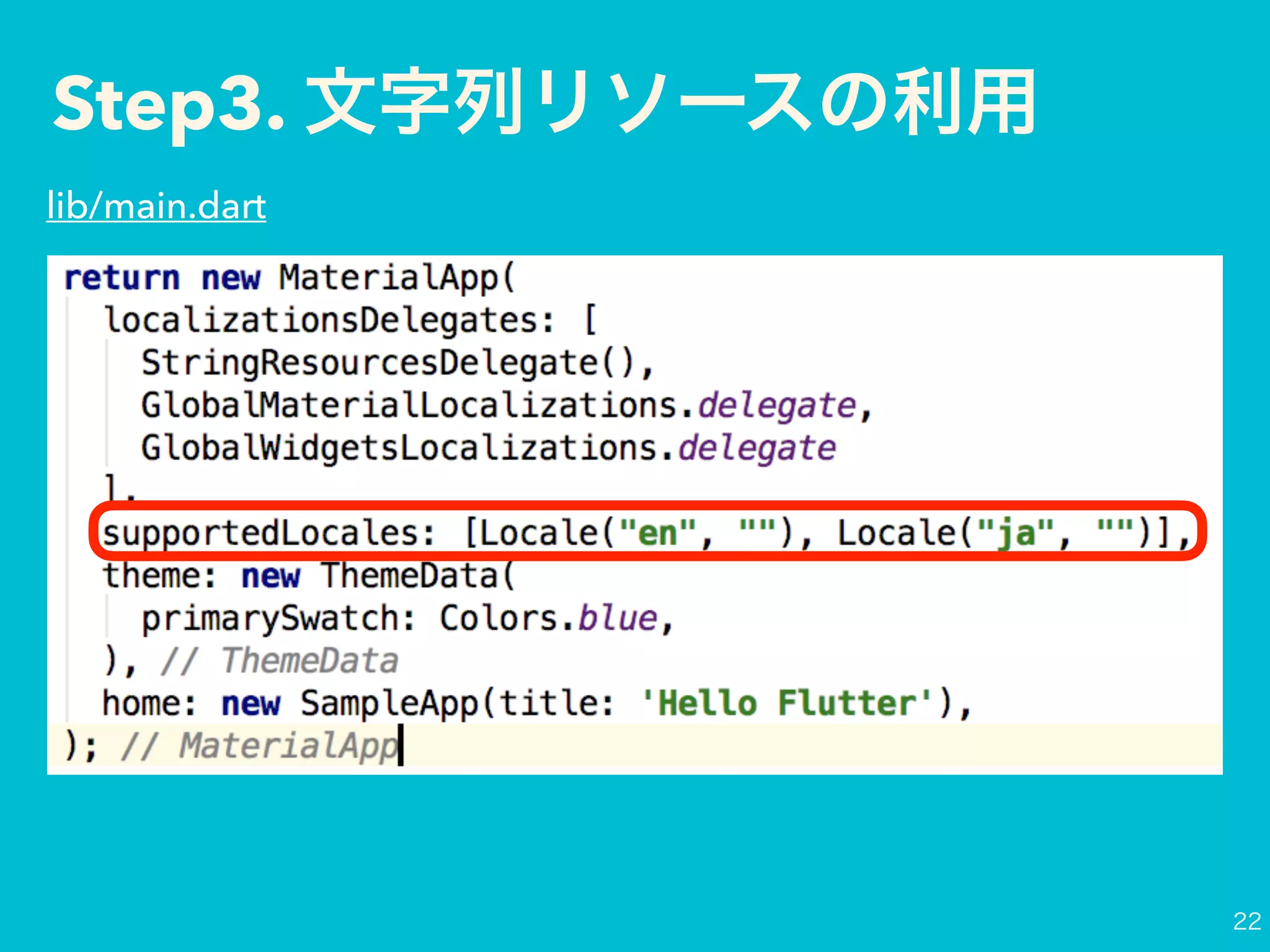1270x952 pixels.
Task: Click slide page number 22
Action: click(x=1247, y=921)
